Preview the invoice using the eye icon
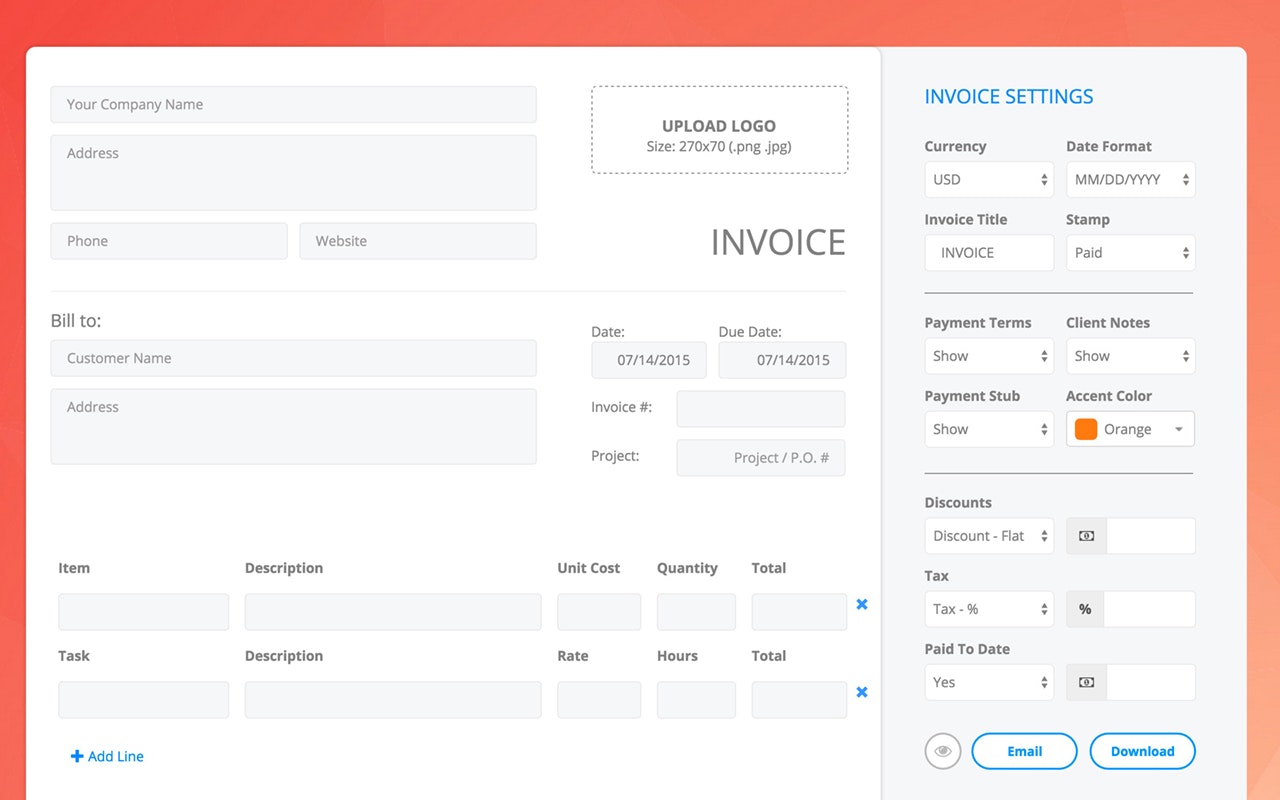 click(x=942, y=751)
